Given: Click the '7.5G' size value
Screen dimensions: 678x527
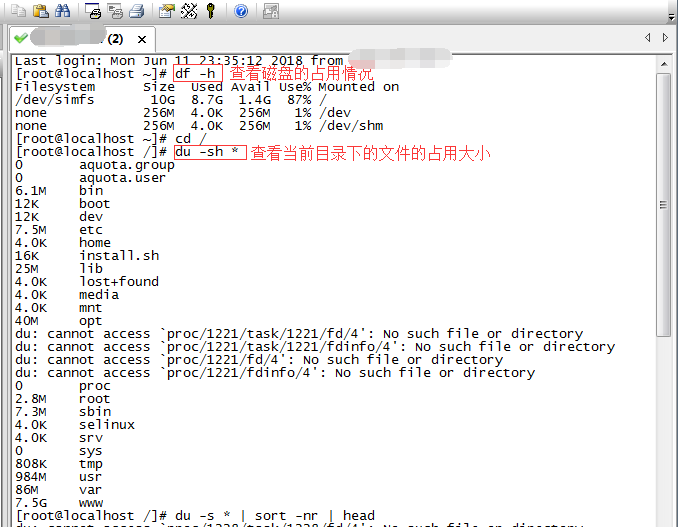Looking at the screenshot, I should pyautogui.click(x=31, y=503).
